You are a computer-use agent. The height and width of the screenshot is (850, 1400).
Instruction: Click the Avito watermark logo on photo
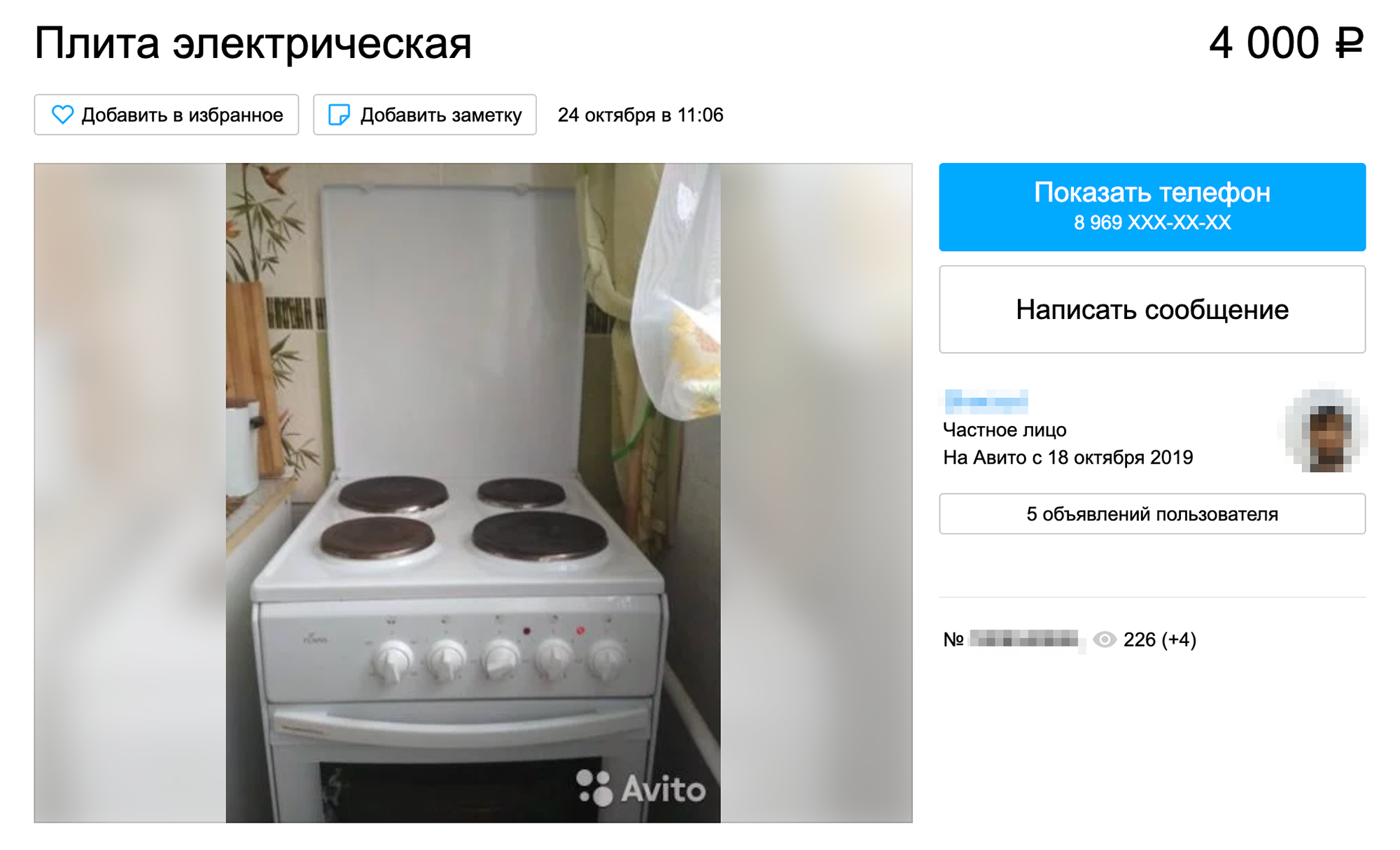[640, 788]
